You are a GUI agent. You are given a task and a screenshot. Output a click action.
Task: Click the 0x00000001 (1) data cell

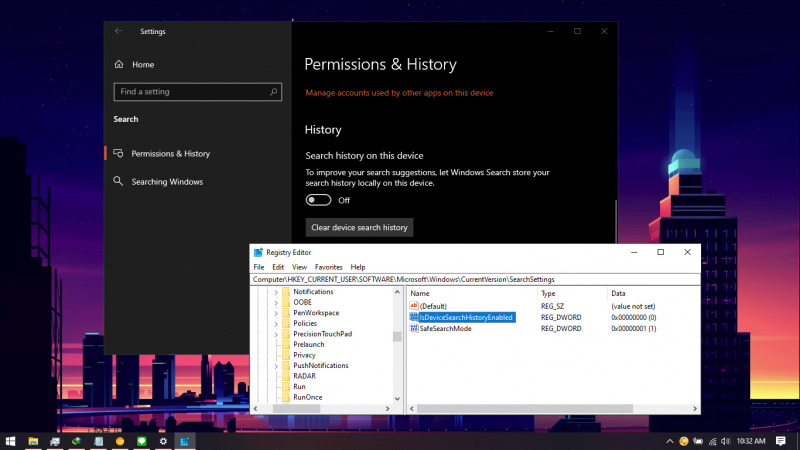tap(634, 329)
